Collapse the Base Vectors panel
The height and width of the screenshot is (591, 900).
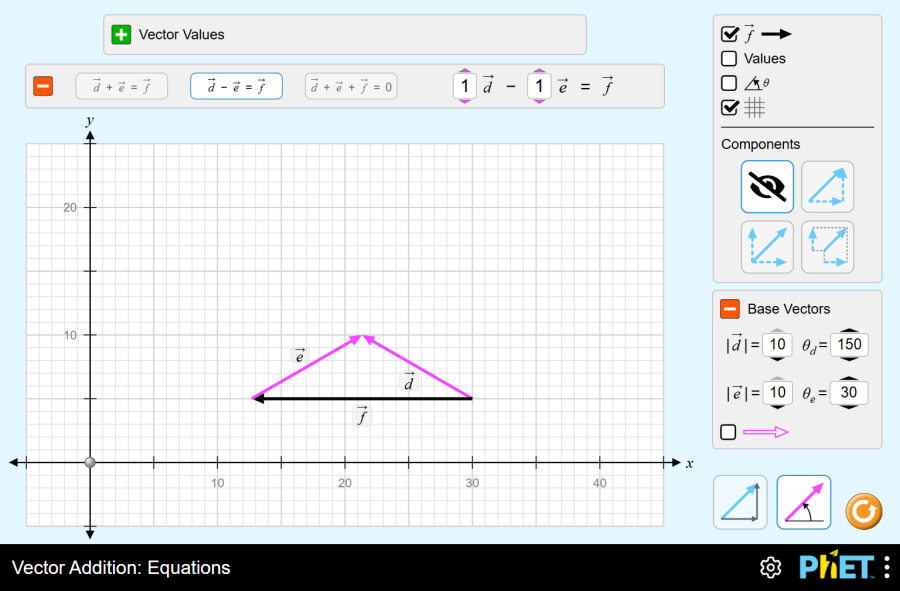[x=730, y=309]
